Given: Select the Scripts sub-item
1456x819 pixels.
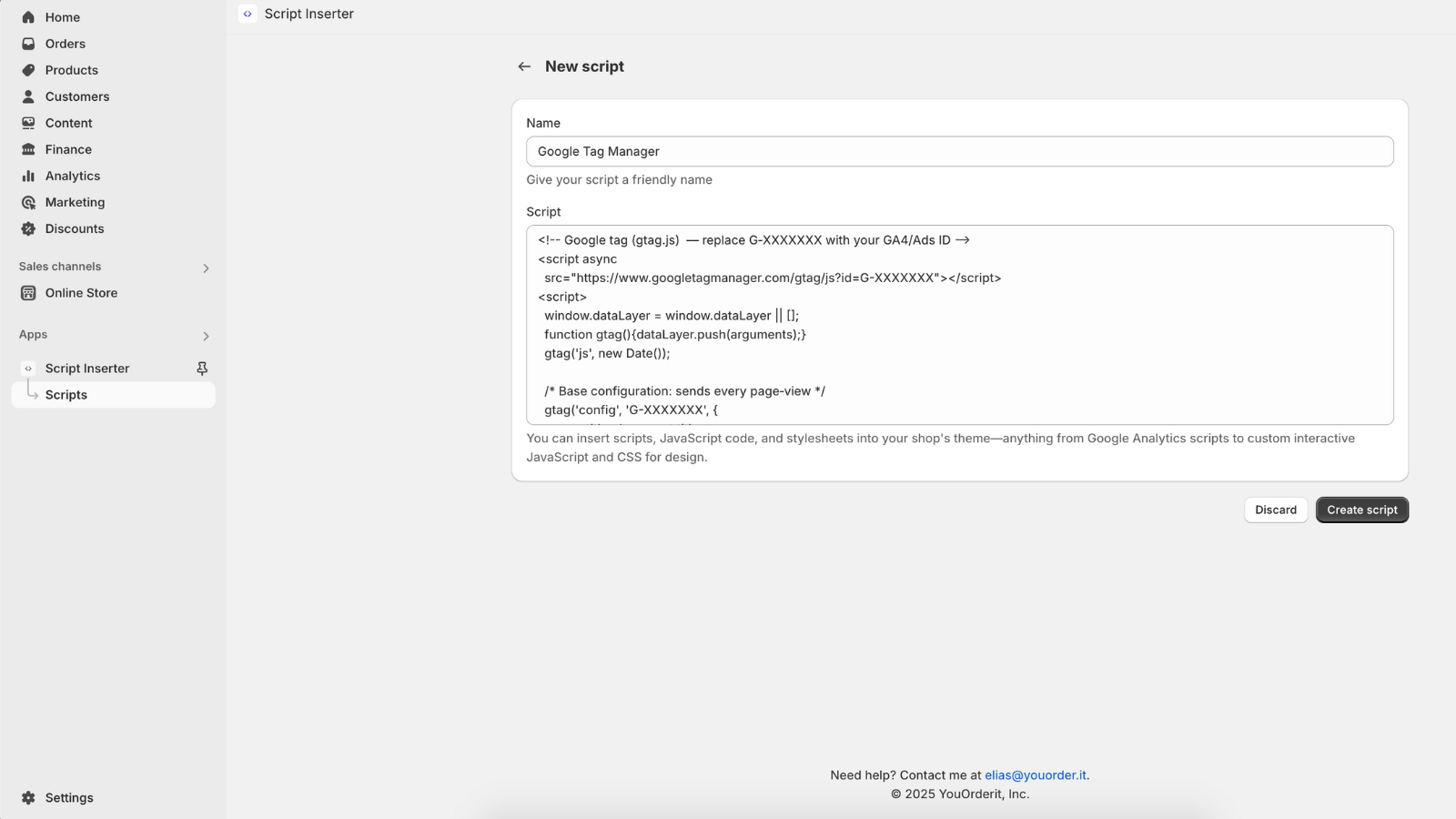Looking at the screenshot, I should click(x=114, y=395).
